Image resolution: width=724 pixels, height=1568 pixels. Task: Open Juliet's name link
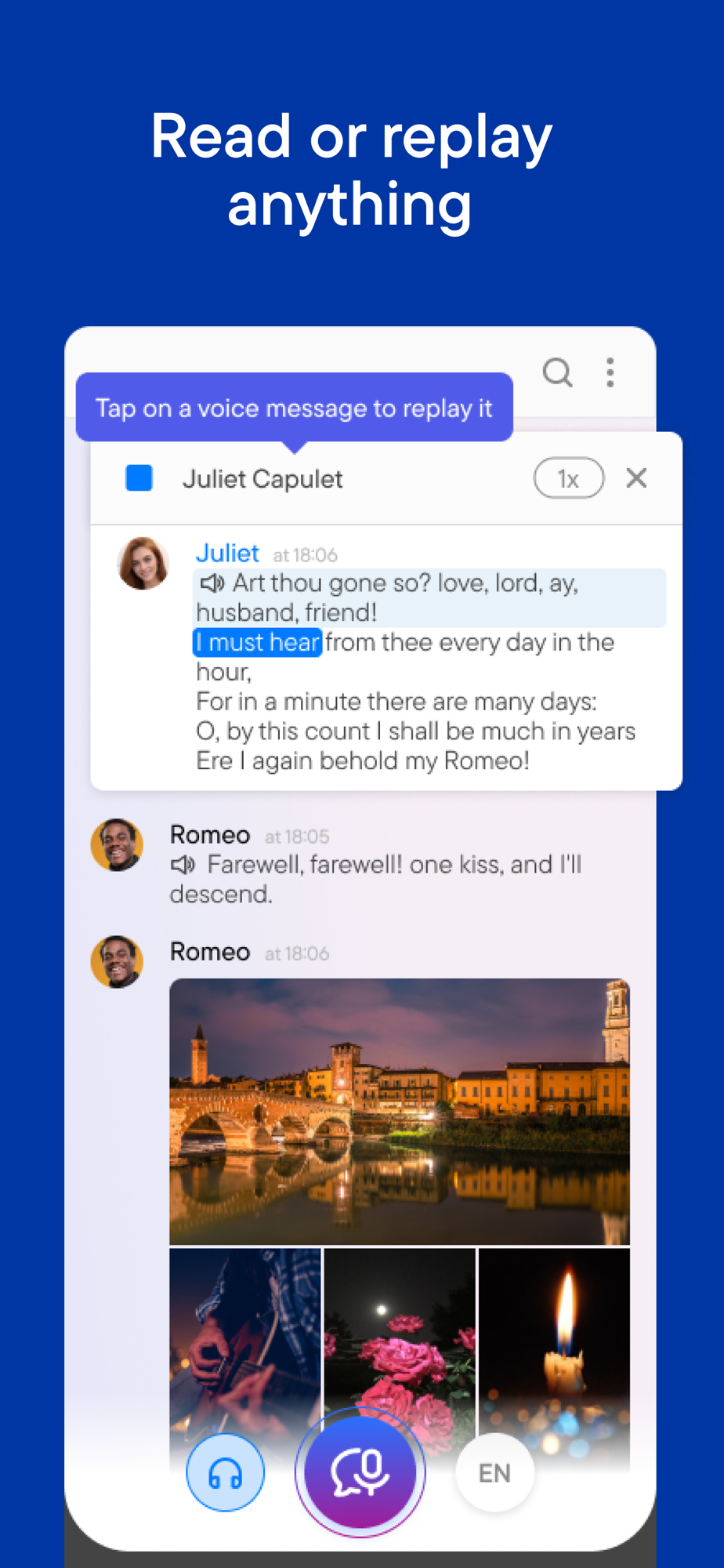226,554
